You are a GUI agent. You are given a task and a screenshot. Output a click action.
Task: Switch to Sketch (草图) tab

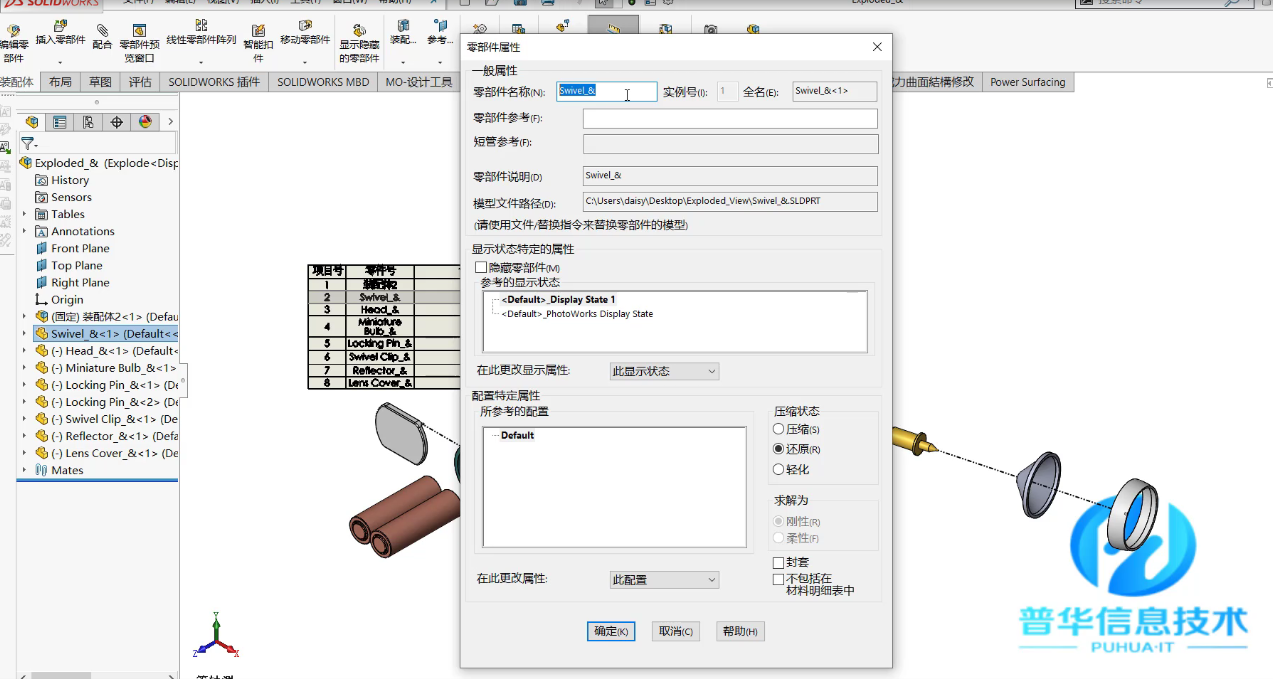(100, 82)
